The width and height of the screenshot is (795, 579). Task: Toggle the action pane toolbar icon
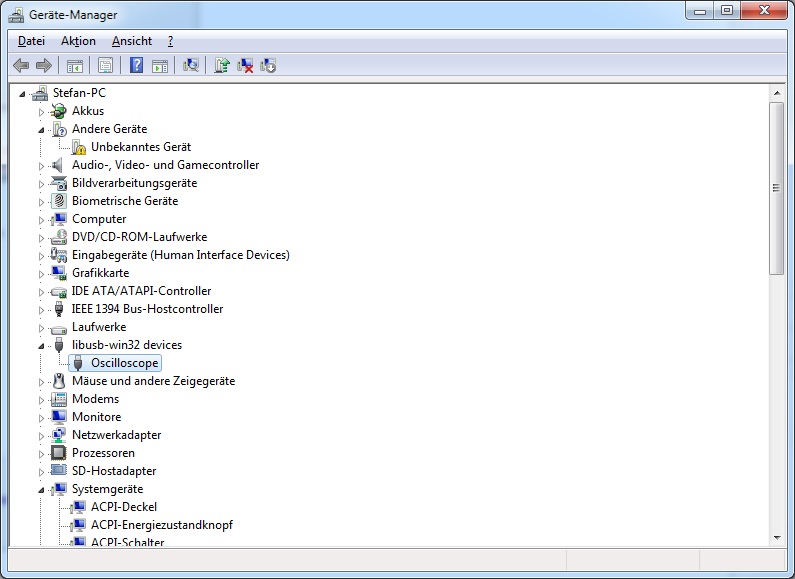[160, 65]
